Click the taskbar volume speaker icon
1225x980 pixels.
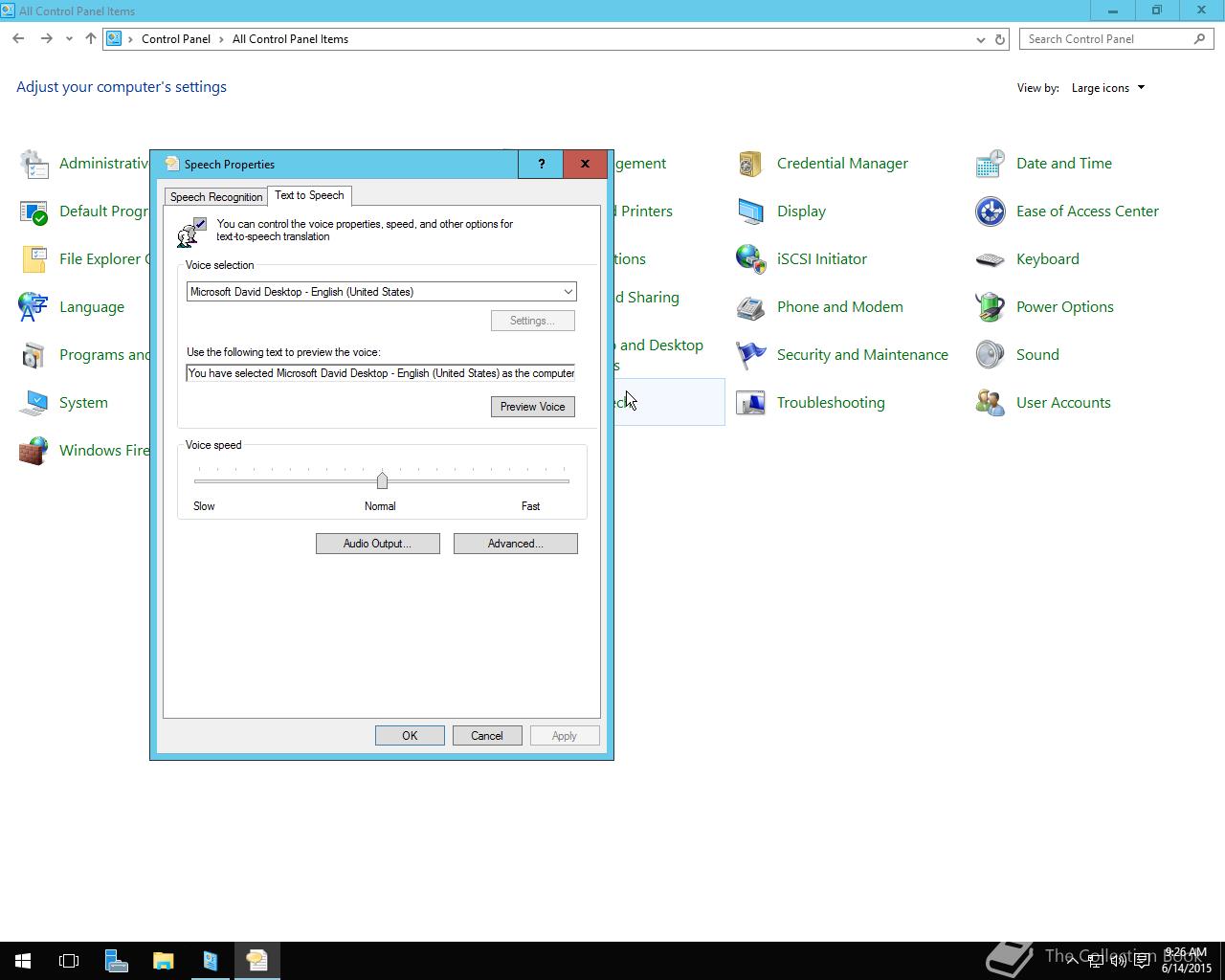click(x=1118, y=961)
